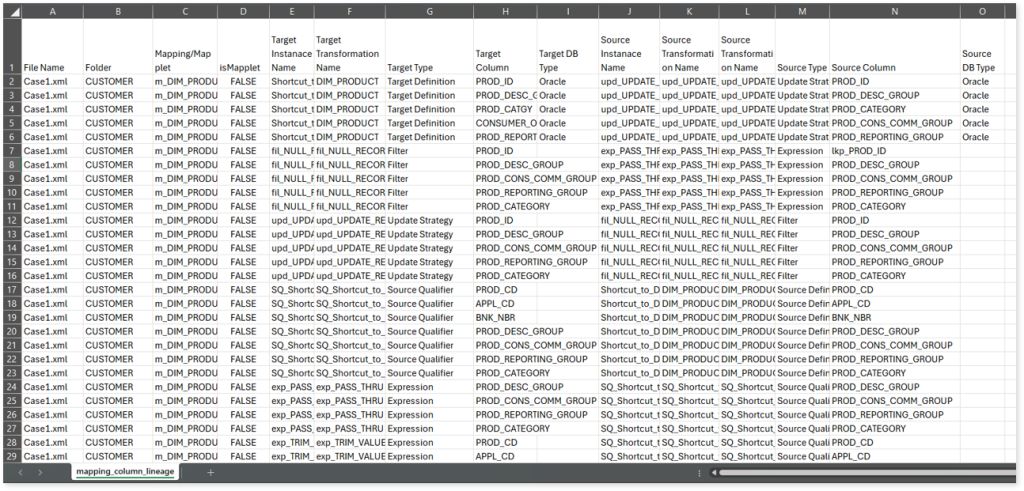Click the Select All corner triangle
1024x491 pixels.
11,11
